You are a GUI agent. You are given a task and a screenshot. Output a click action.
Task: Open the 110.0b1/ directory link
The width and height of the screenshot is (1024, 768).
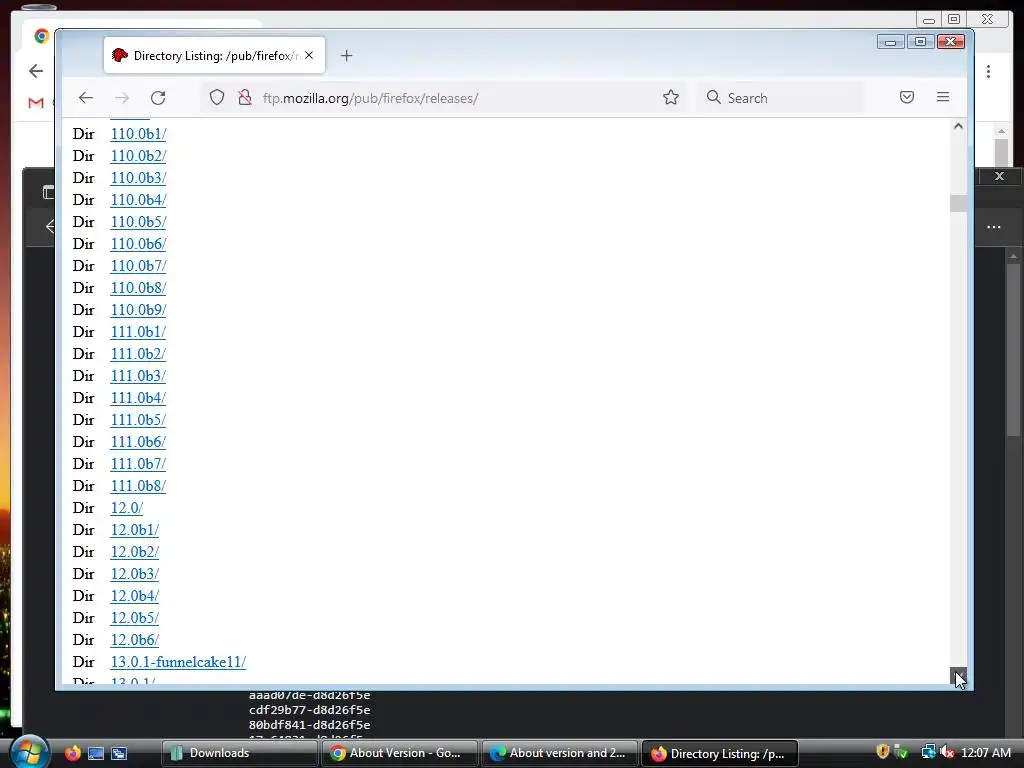pos(138,134)
